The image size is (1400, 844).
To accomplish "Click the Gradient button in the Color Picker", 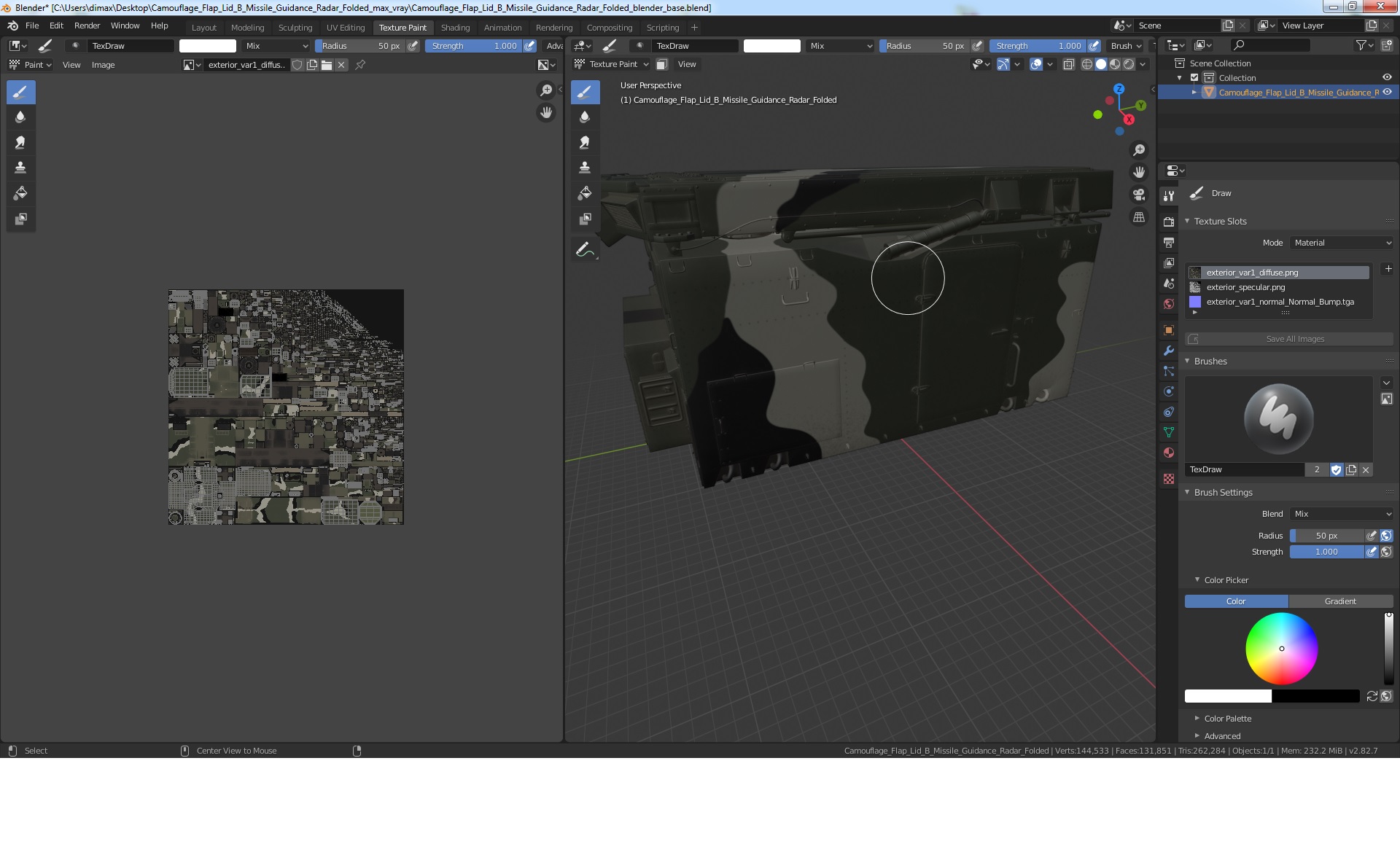I will pos(1340,601).
